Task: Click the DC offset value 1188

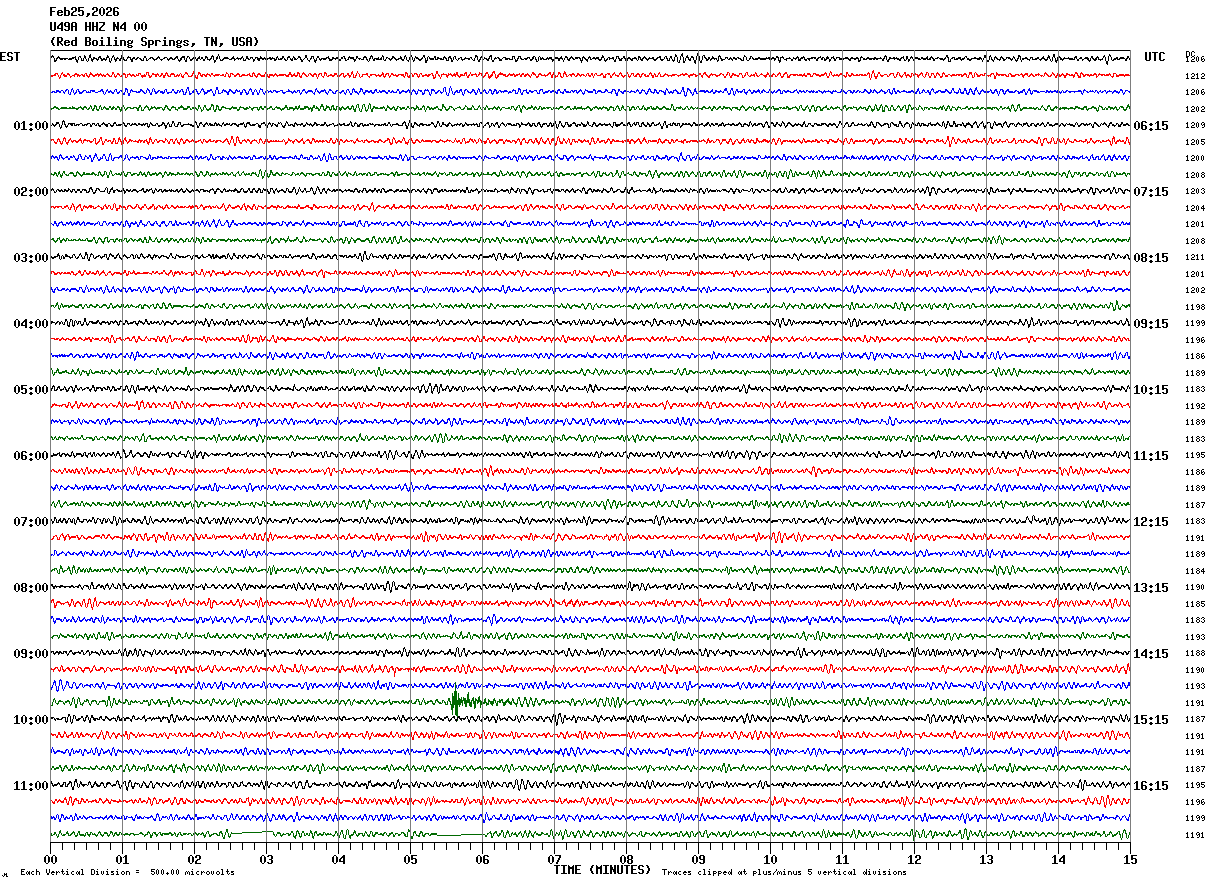Action: click(x=1194, y=654)
